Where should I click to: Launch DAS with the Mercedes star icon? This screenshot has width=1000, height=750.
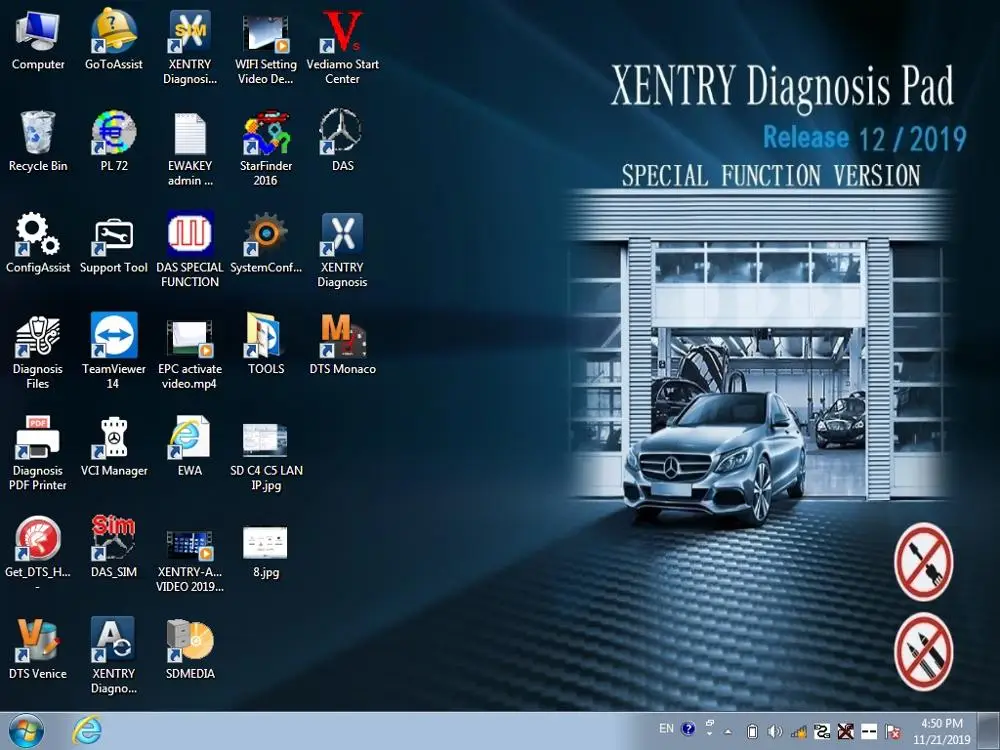pos(342,133)
